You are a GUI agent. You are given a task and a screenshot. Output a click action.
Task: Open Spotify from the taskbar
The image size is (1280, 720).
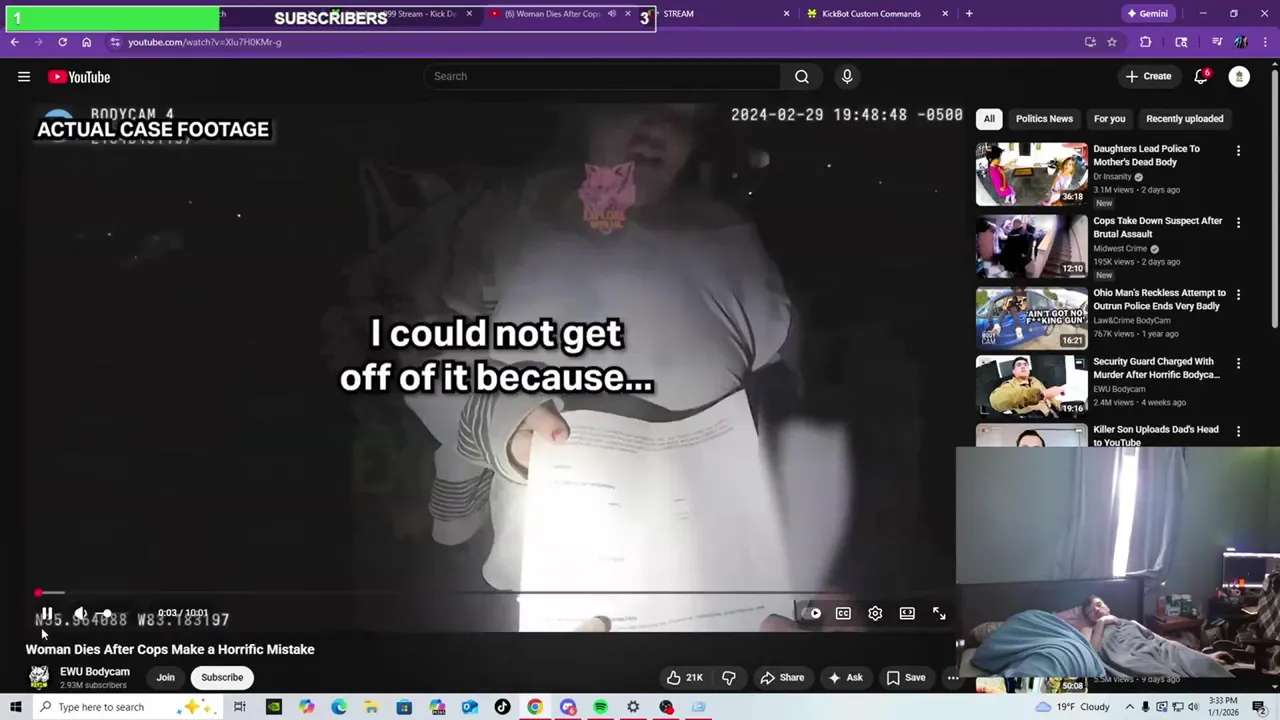coord(600,707)
